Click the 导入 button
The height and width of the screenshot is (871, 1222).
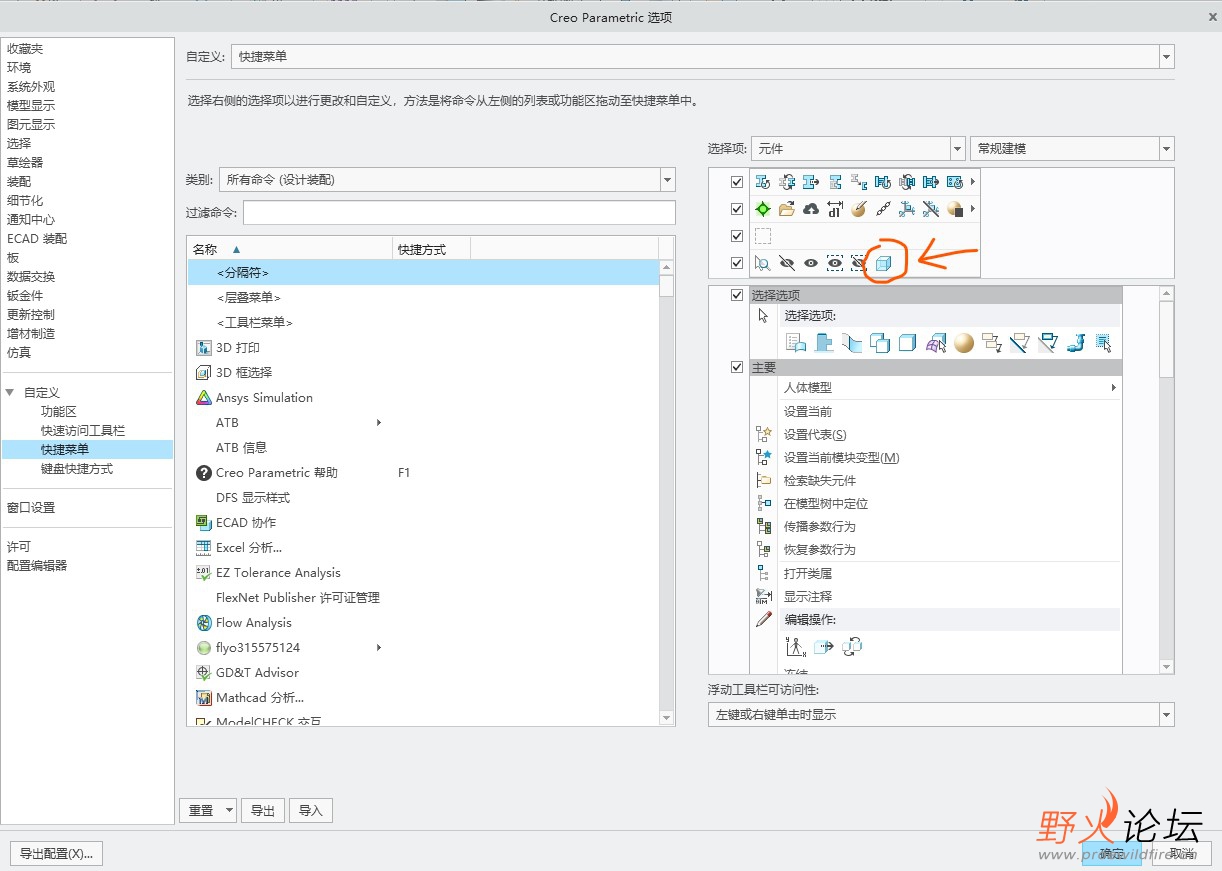pyautogui.click(x=311, y=810)
